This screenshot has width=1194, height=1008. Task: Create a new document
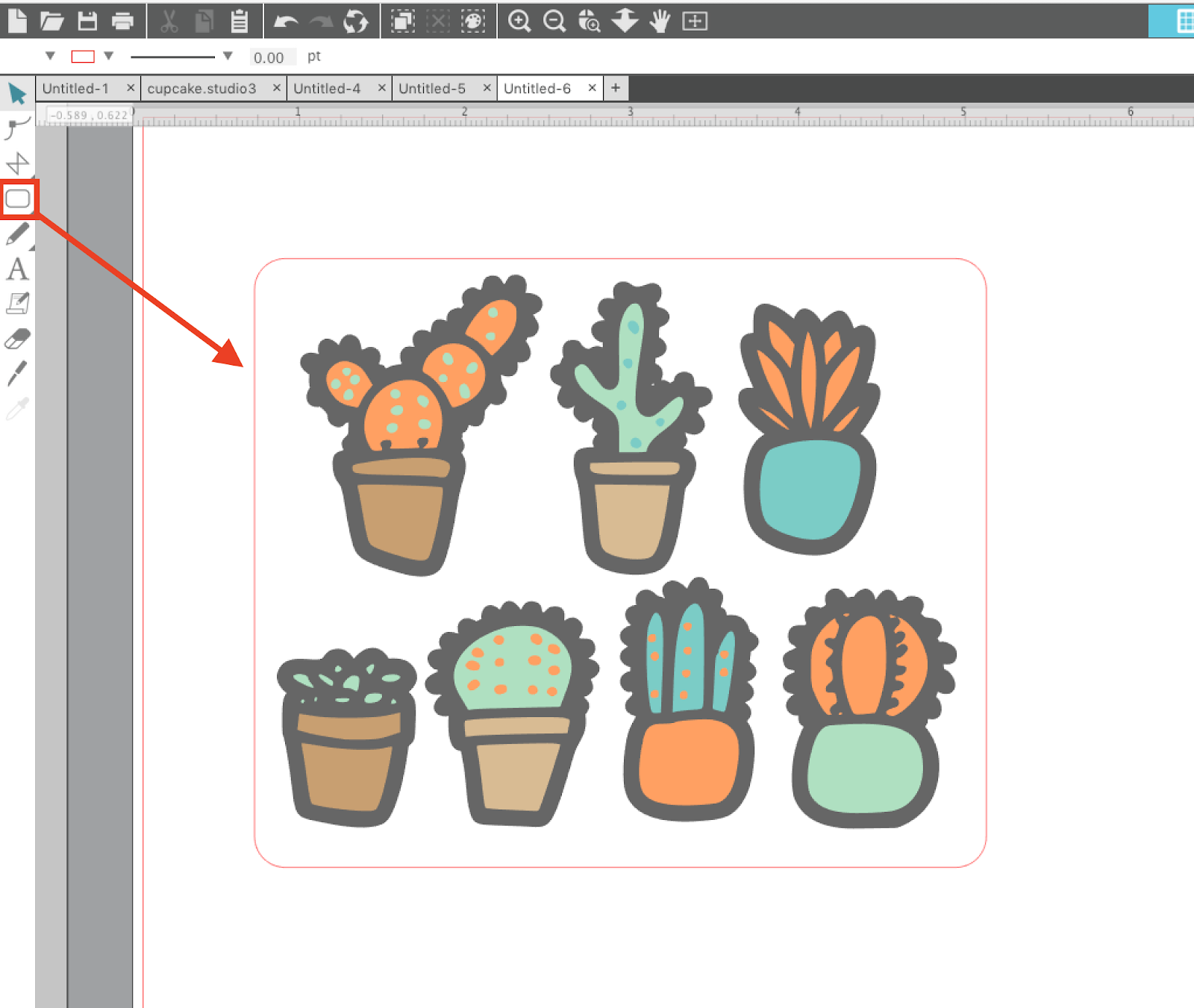click(x=17, y=20)
